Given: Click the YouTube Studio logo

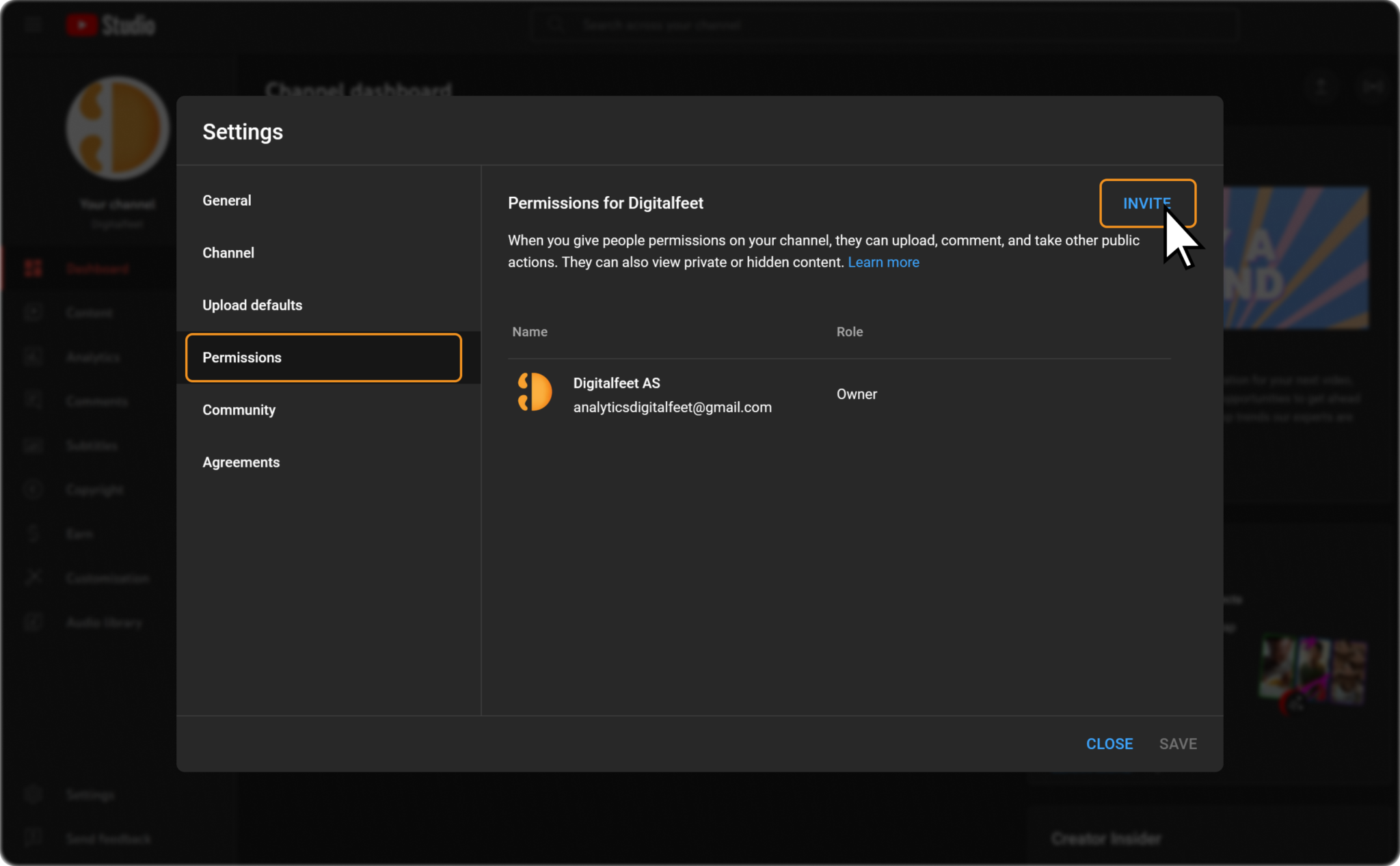Looking at the screenshot, I should [x=111, y=24].
